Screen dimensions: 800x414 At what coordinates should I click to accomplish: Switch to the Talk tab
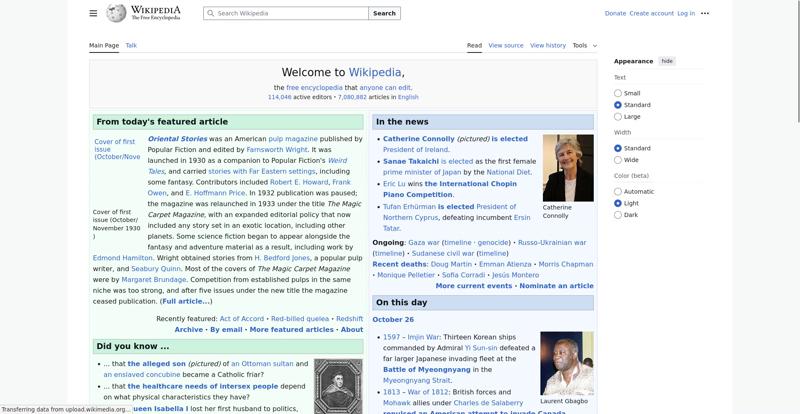[x=131, y=45]
